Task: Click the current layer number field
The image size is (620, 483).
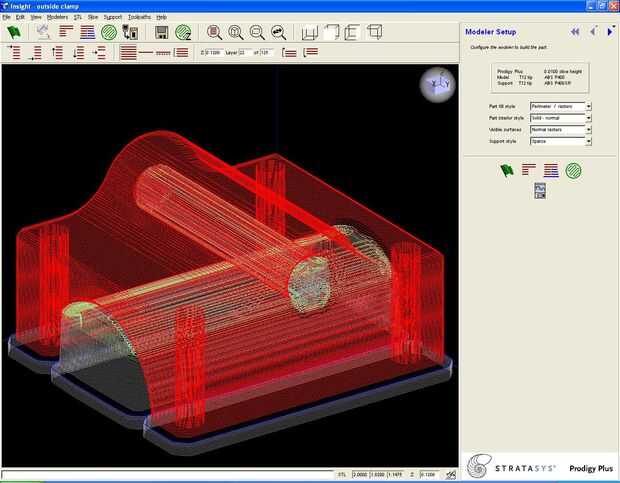Action: coord(245,53)
